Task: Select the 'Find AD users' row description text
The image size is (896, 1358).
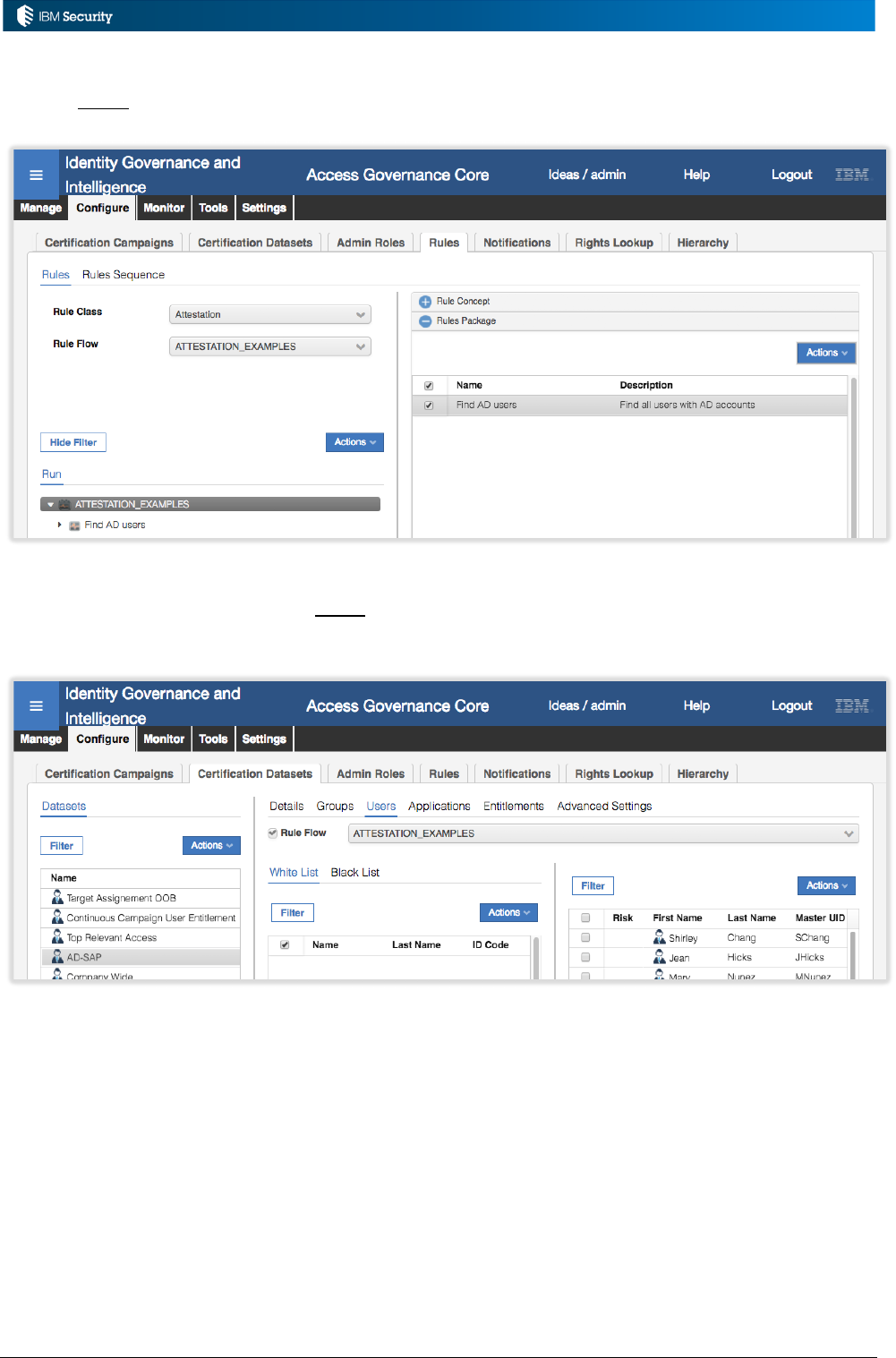Action: tap(687, 406)
